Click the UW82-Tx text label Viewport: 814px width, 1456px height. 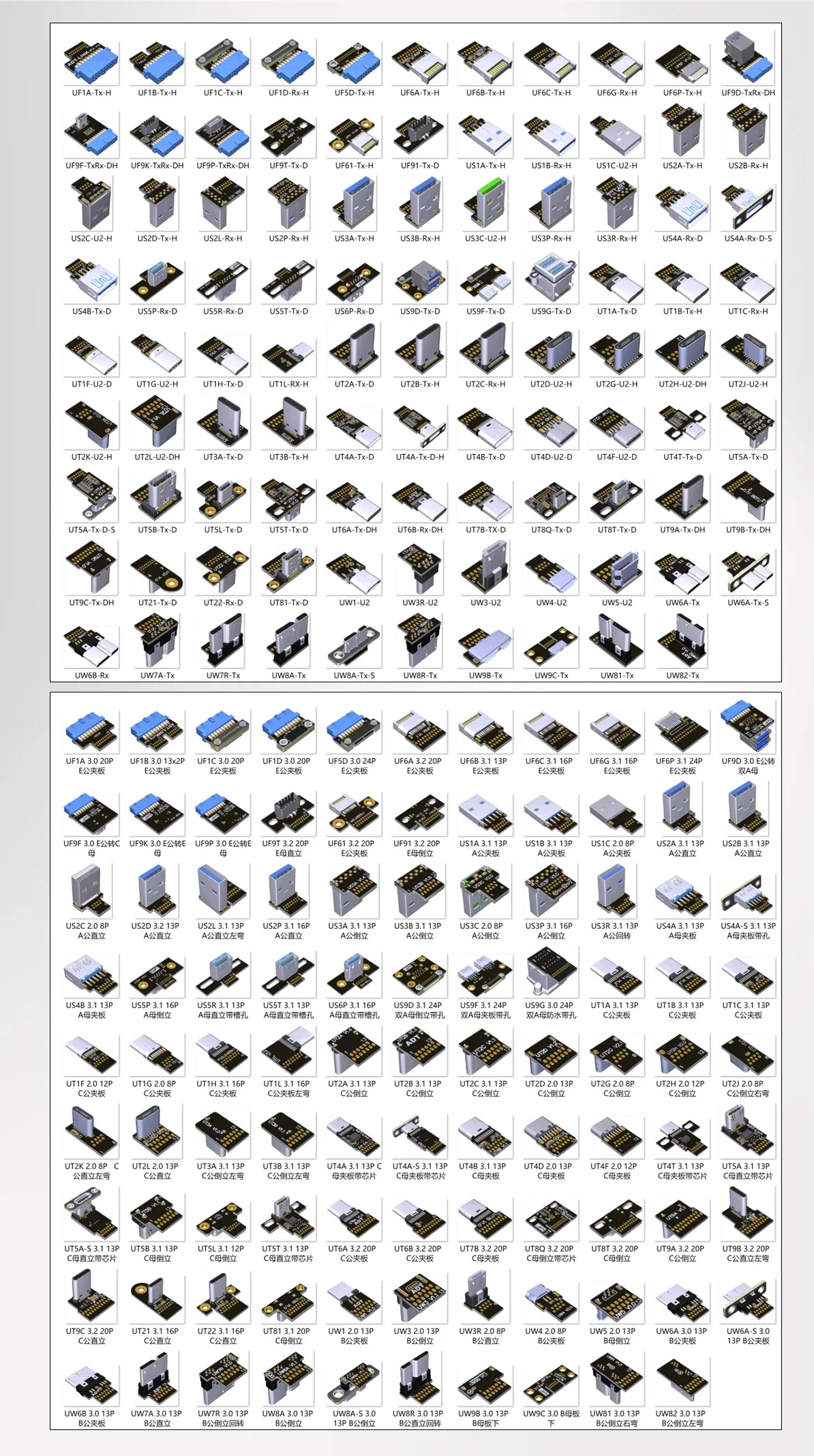[682, 675]
